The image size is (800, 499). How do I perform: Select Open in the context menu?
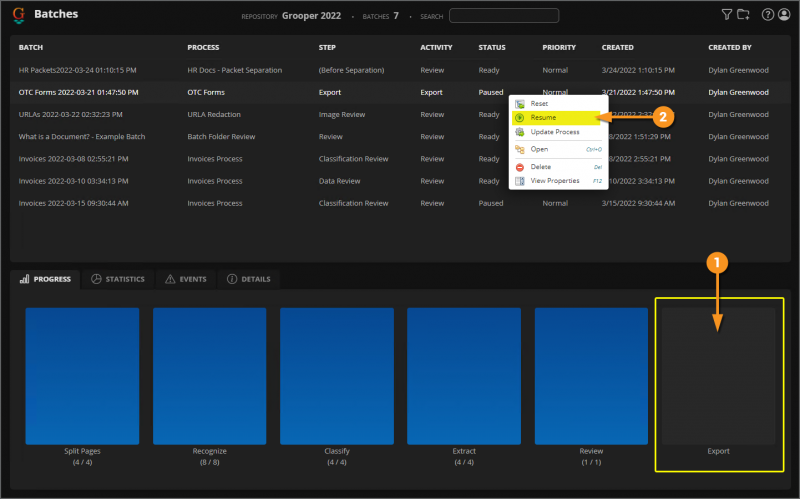pos(540,149)
